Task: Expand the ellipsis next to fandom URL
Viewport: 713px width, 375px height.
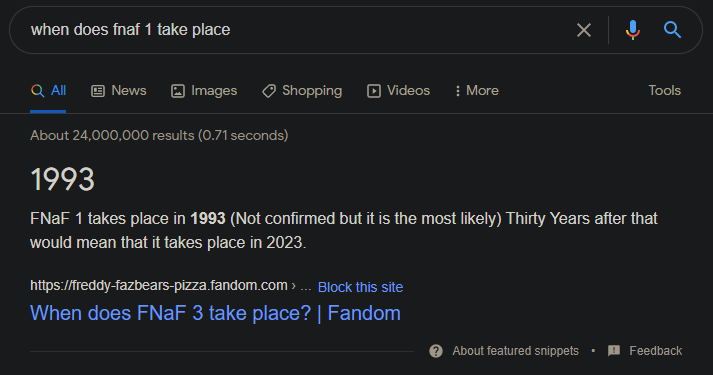Action: (306, 286)
